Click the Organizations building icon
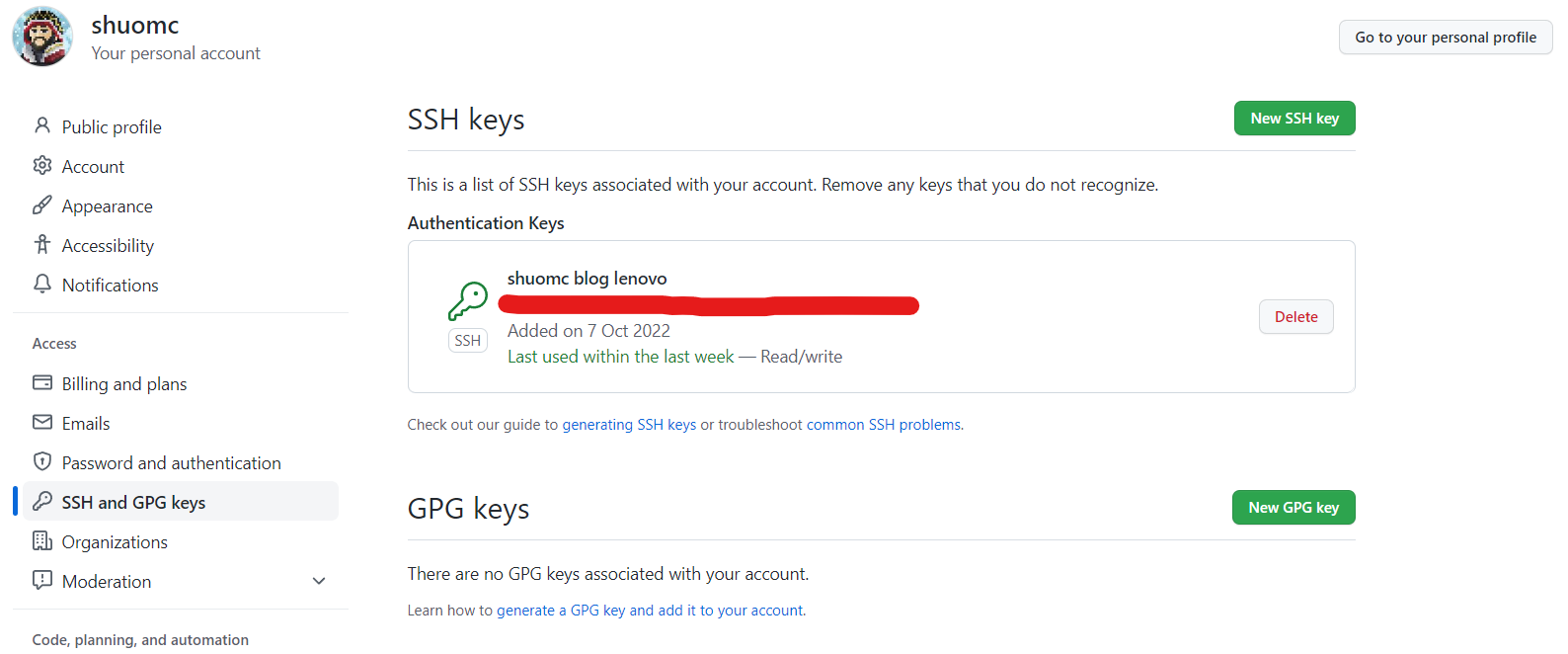Screen dimensions: 1568x654 [41, 540]
